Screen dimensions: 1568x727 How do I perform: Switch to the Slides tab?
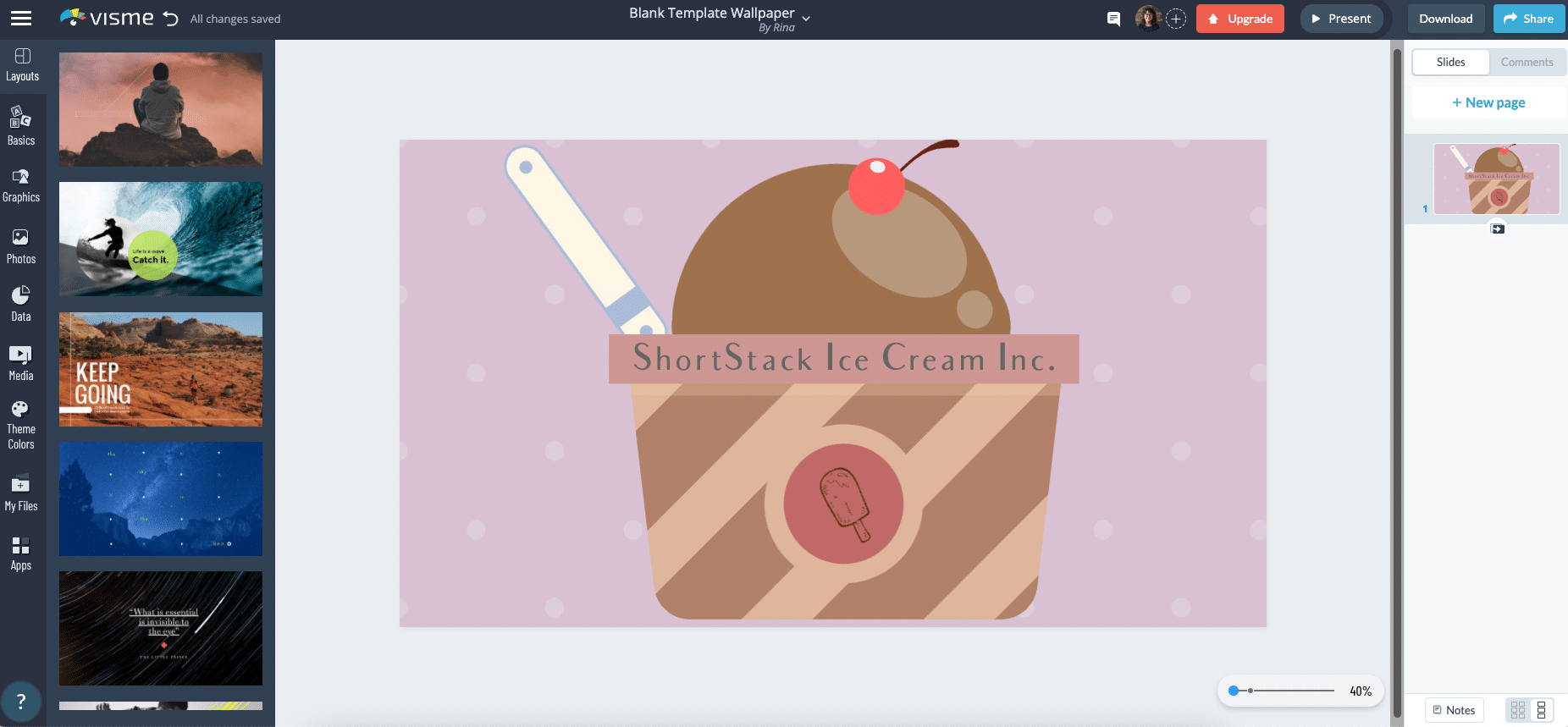1450,62
